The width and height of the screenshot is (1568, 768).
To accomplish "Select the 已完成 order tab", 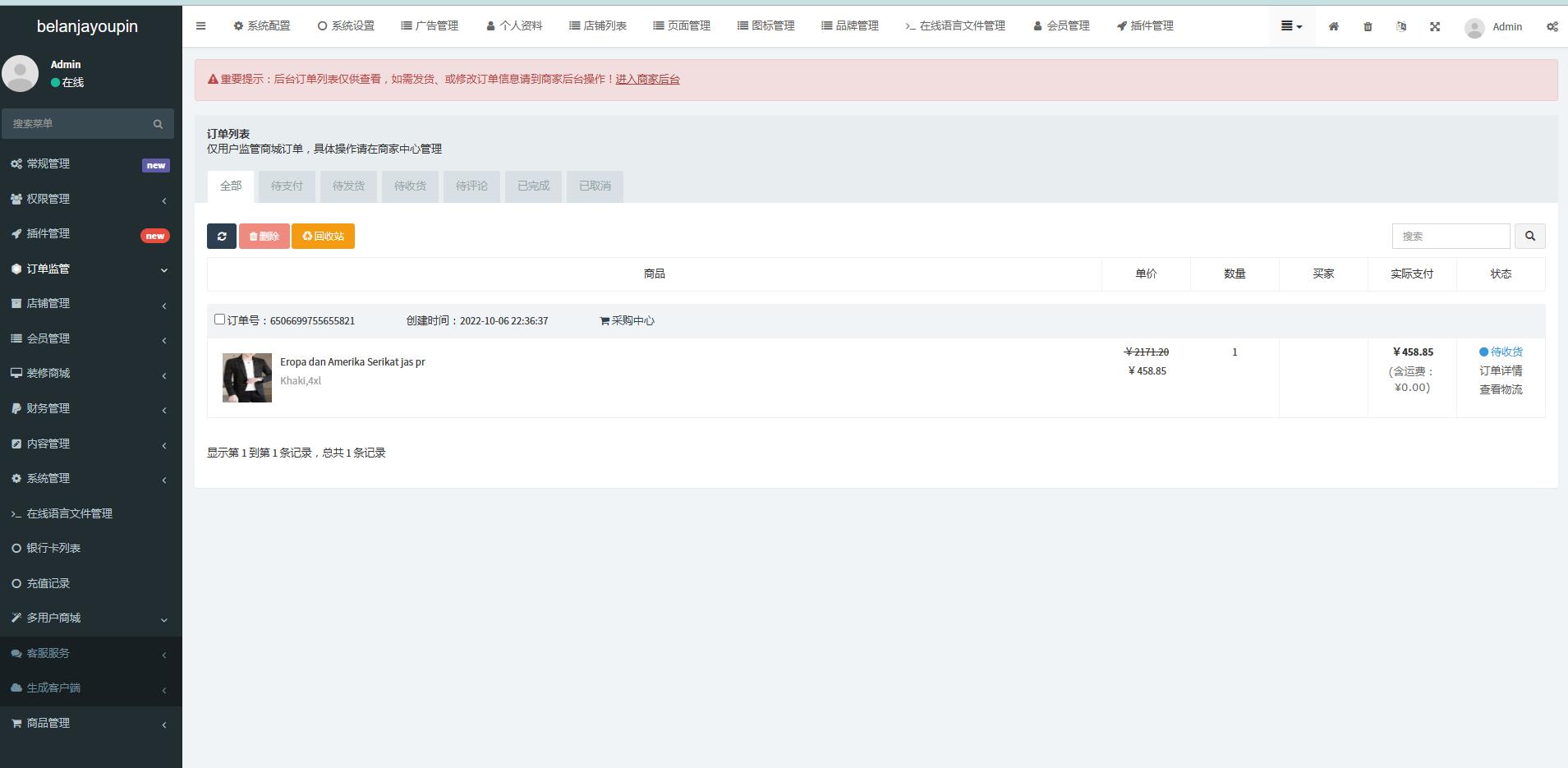I will click(x=533, y=186).
